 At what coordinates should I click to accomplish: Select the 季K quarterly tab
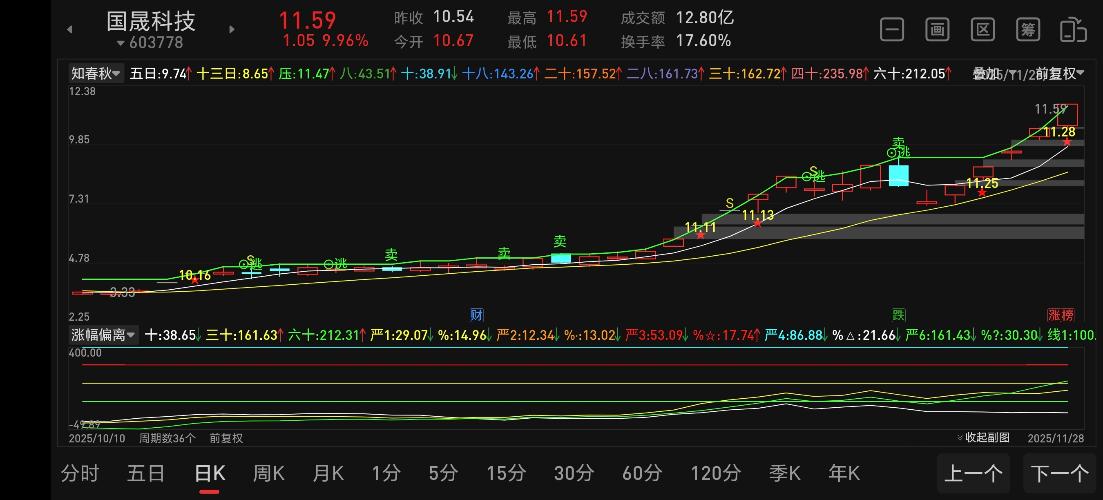coord(785,473)
